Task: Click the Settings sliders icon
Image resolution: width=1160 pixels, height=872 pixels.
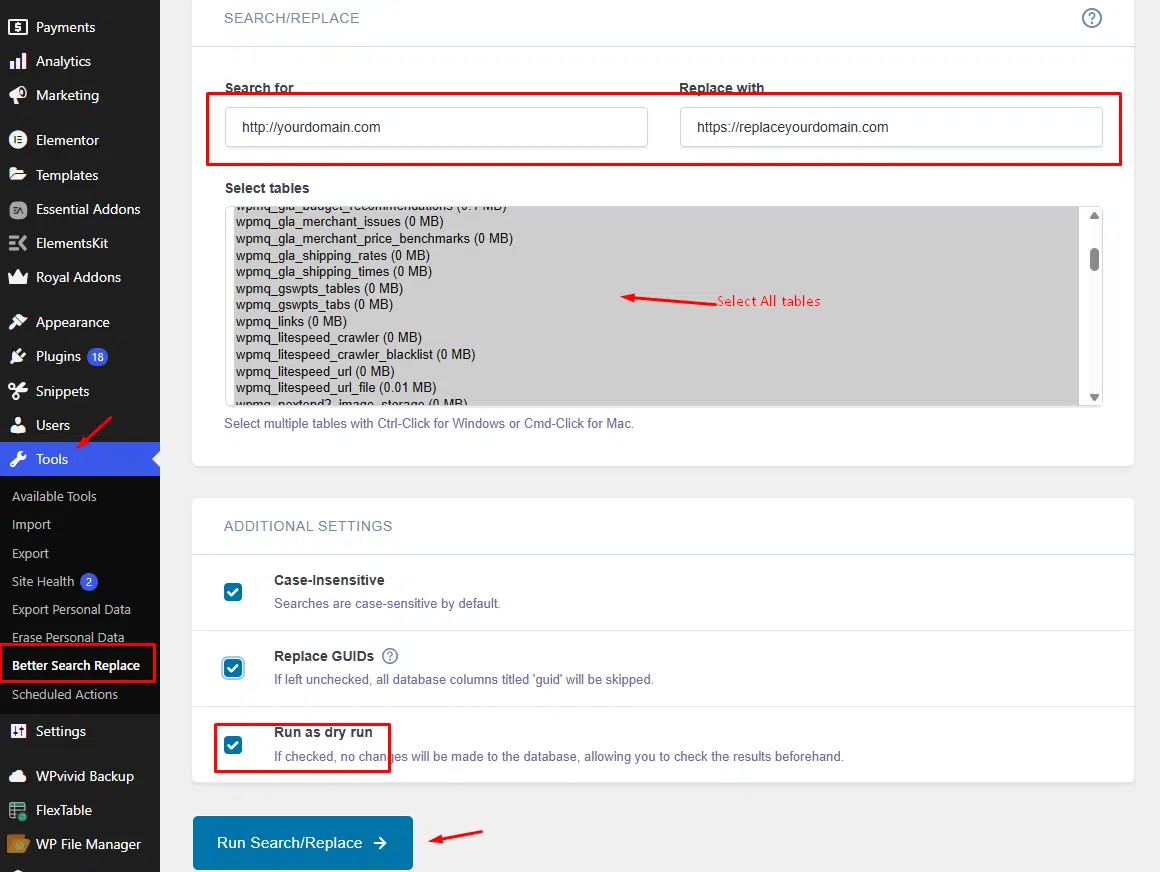Action: pyautogui.click(x=18, y=731)
